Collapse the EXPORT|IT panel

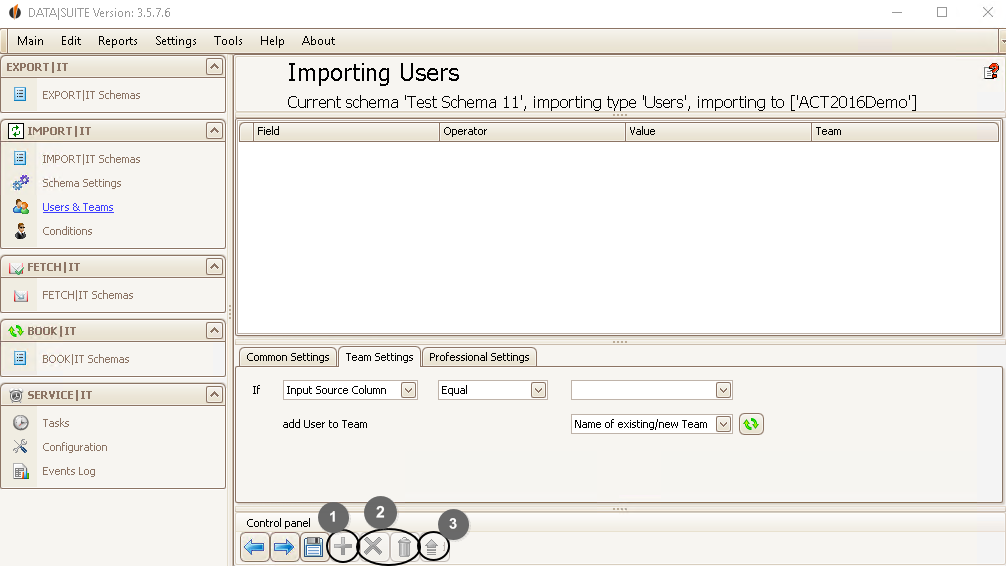(x=214, y=66)
